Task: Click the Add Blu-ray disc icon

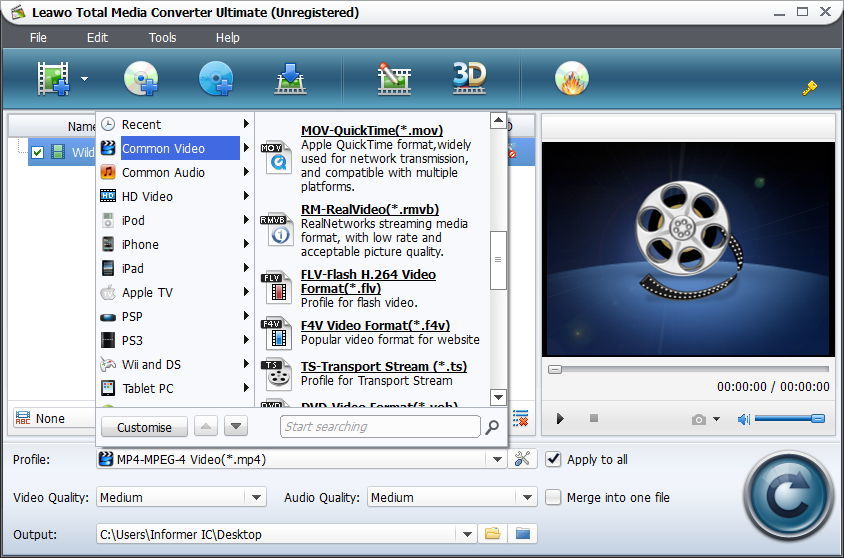Action: (x=216, y=79)
